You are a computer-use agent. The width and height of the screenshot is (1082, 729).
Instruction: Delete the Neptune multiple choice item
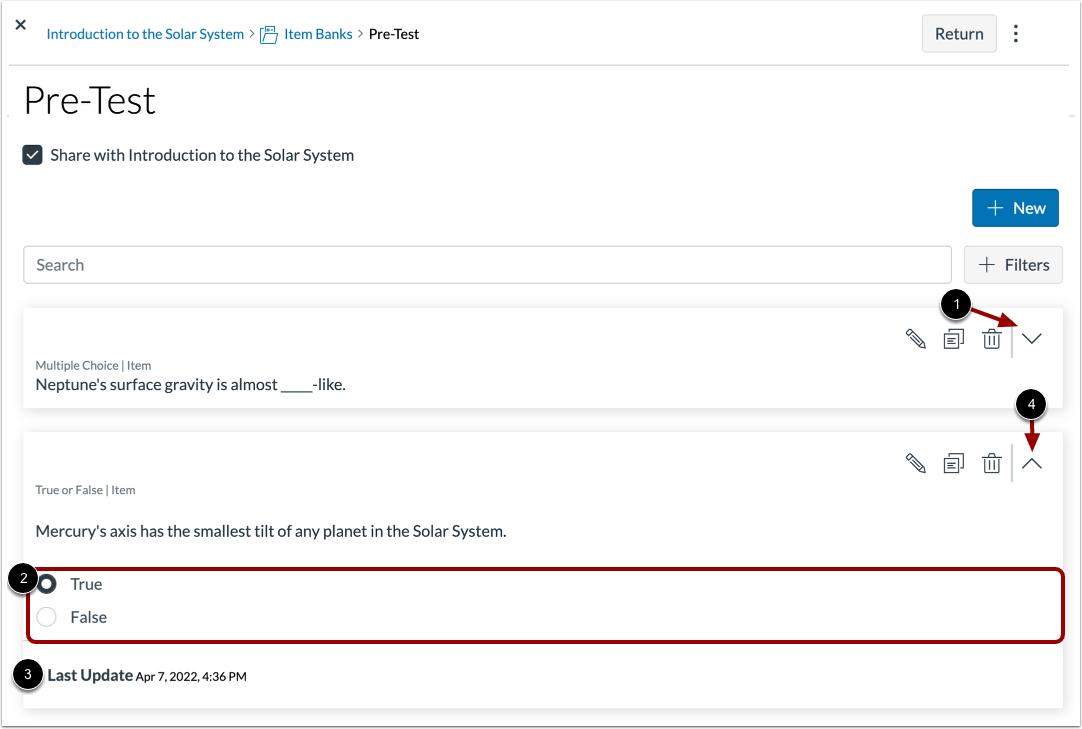click(x=991, y=338)
